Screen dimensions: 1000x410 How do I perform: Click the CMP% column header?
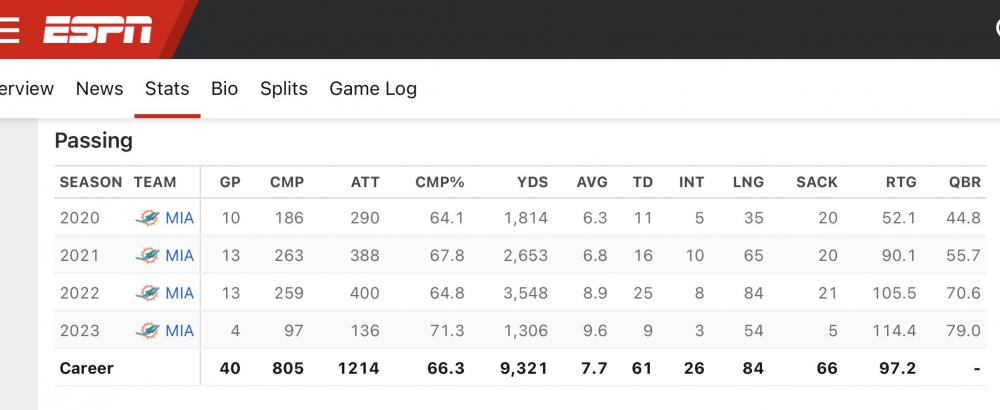coord(440,182)
